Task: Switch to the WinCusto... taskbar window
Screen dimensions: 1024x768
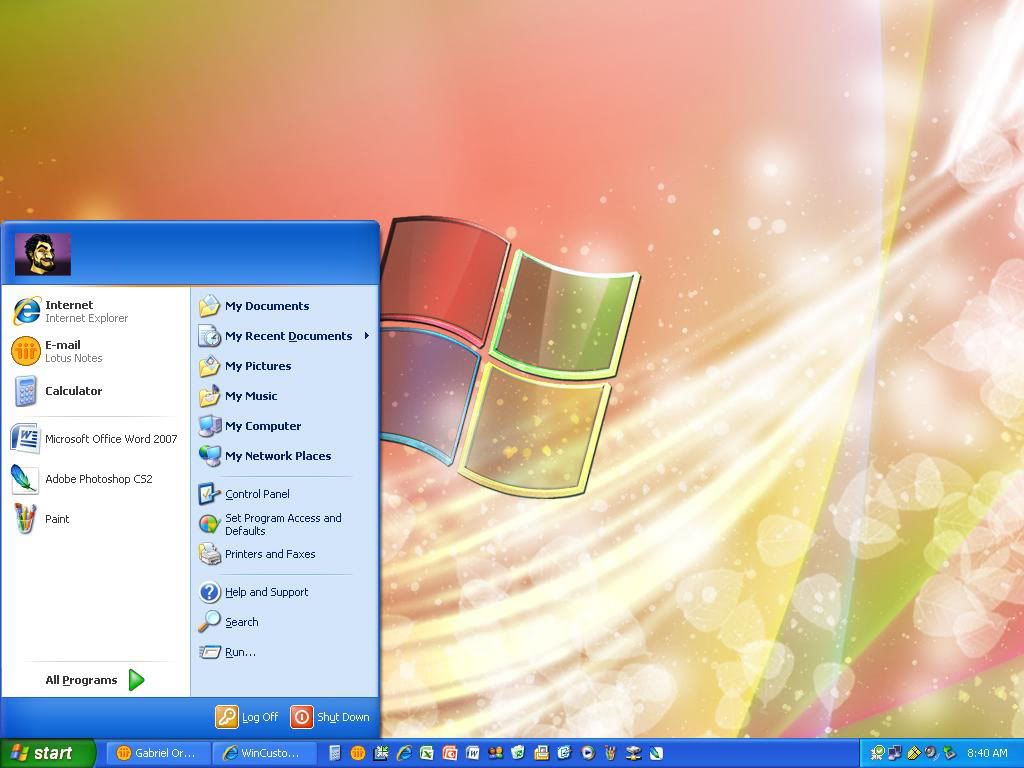Action: [x=264, y=753]
